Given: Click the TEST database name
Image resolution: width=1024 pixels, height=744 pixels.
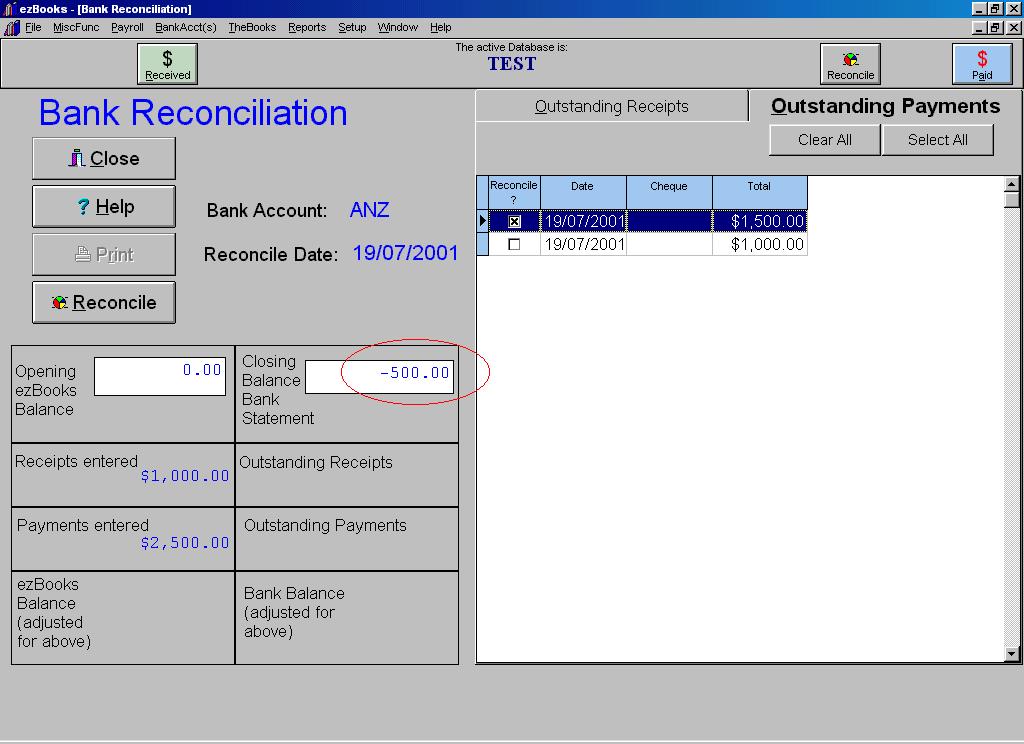Looking at the screenshot, I should tap(512, 64).
